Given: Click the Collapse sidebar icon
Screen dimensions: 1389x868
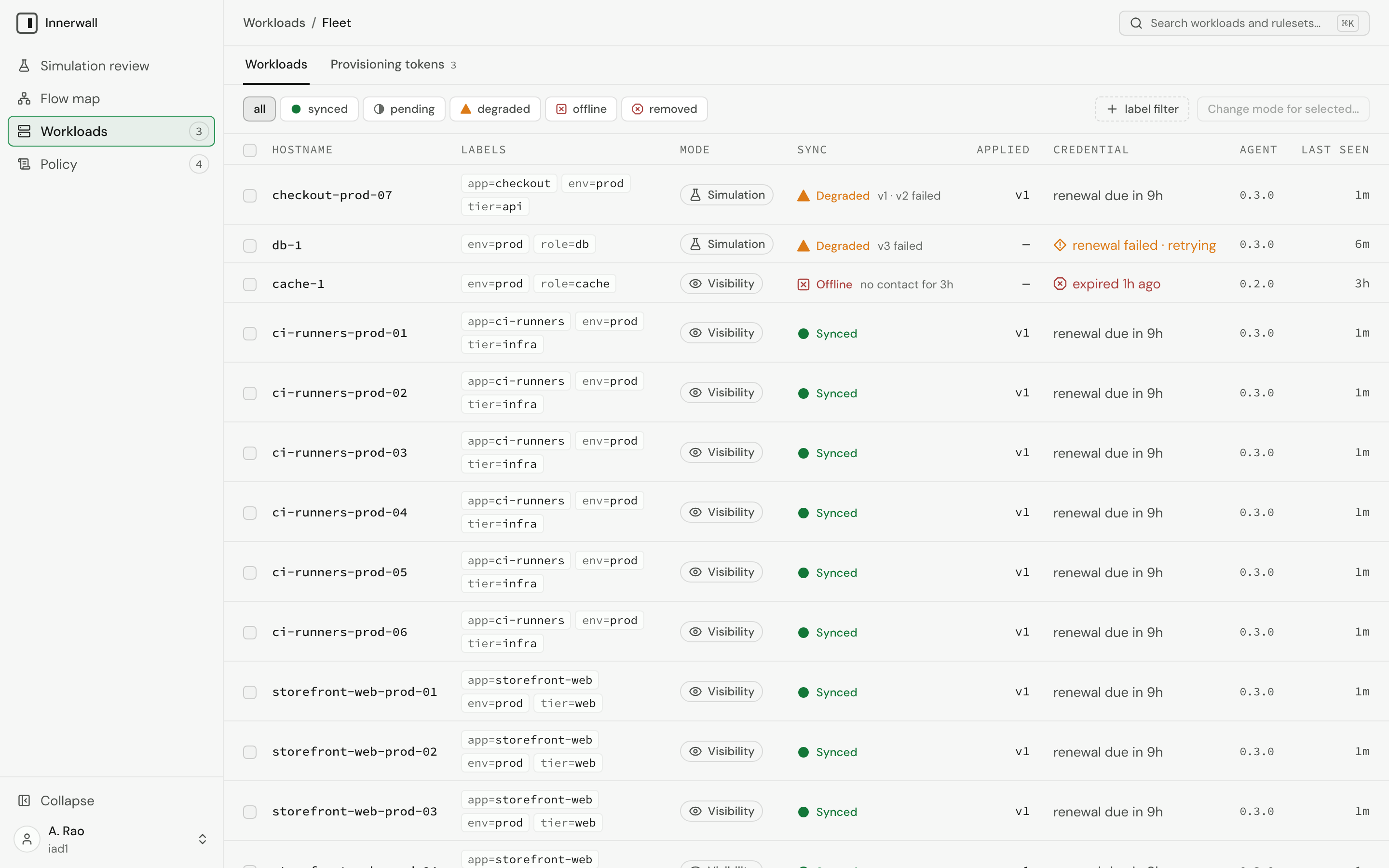Looking at the screenshot, I should point(24,800).
